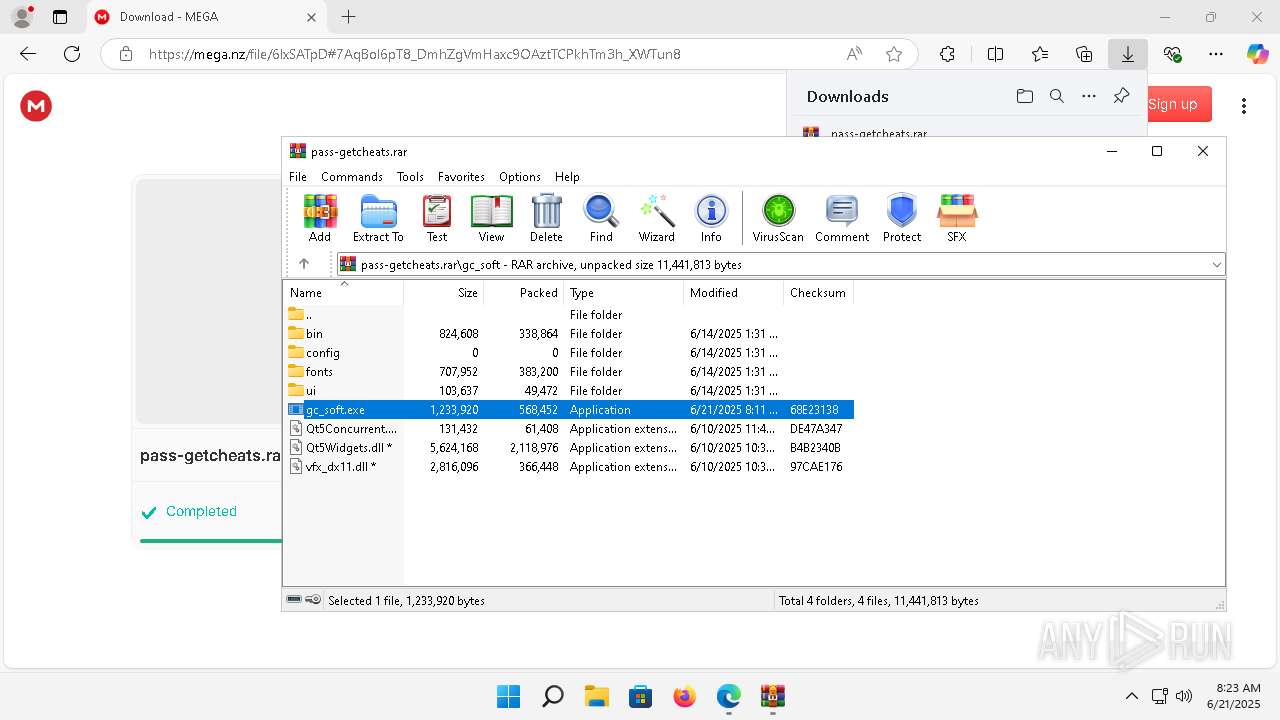The height and width of the screenshot is (720, 1280).
Task: Show archive Info
Action: pyautogui.click(x=711, y=218)
